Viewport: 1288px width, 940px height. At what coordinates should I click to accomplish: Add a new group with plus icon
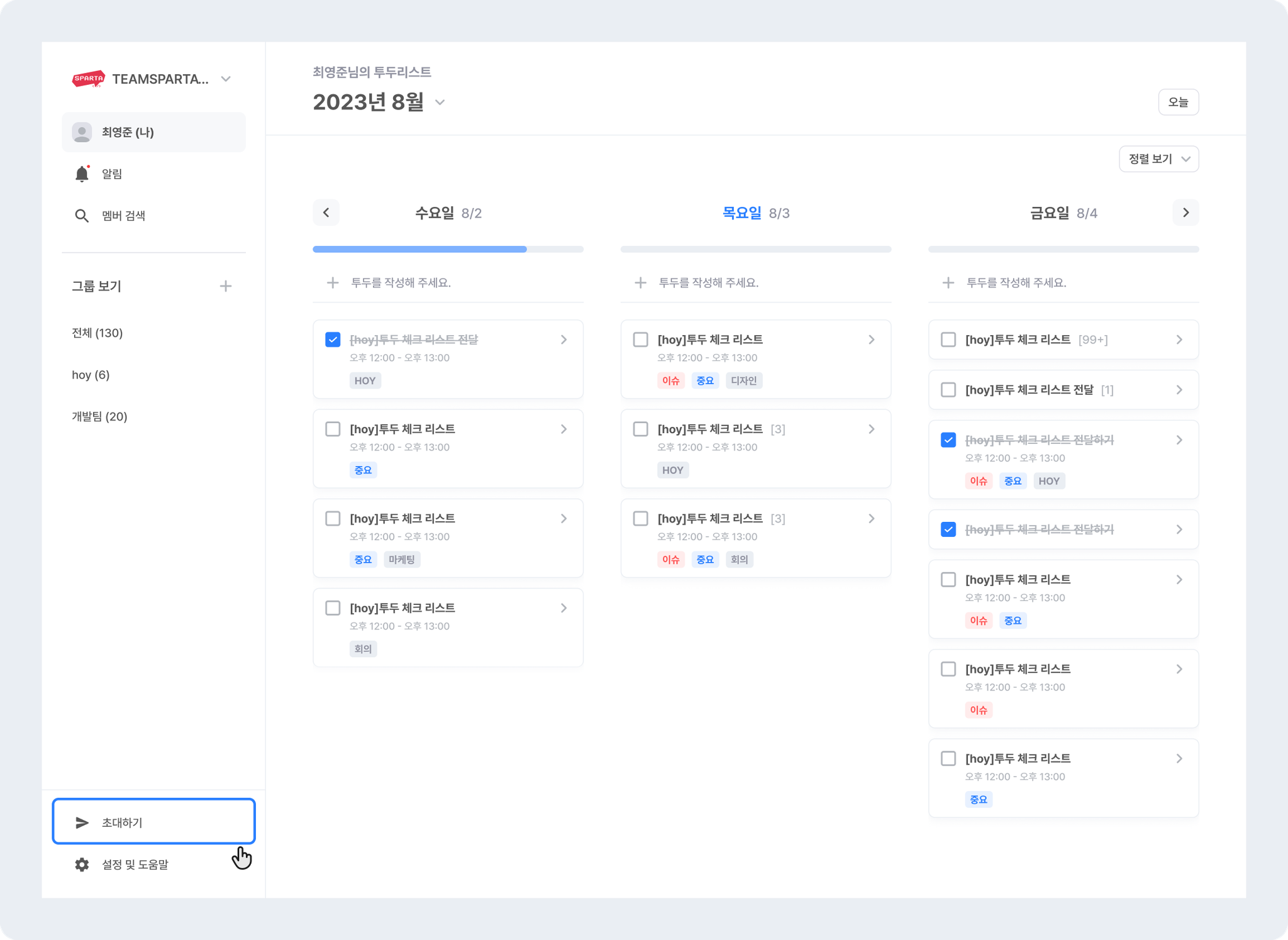coord(226,286)
